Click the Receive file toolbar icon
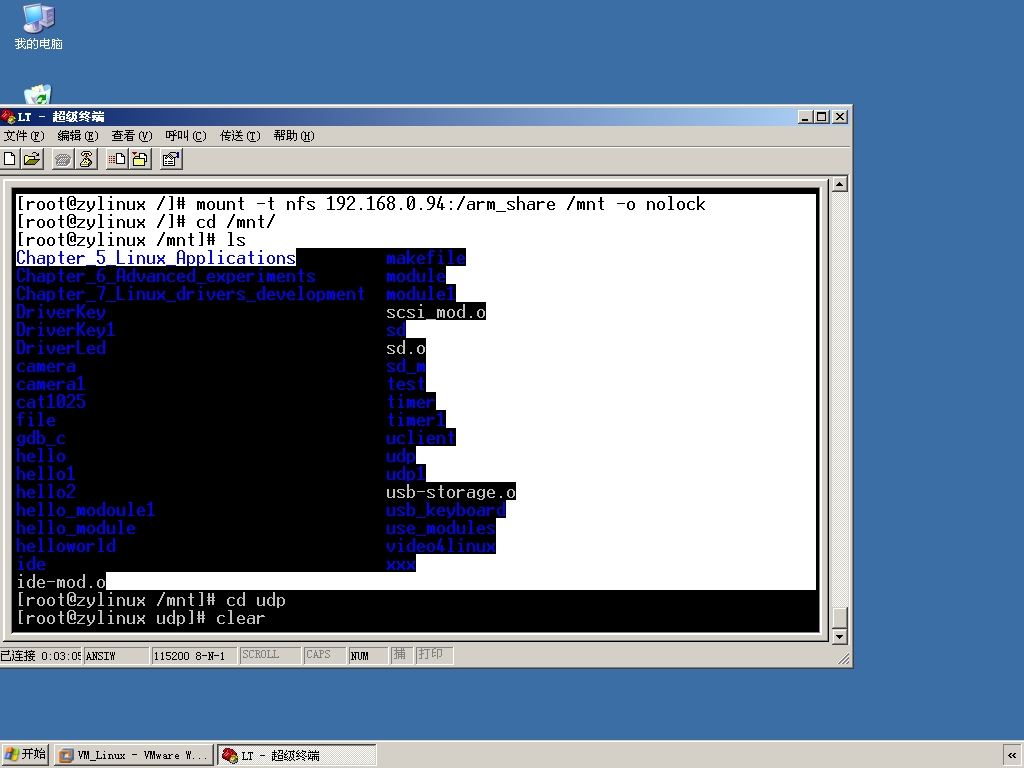The width and height of the screenshot is (1024, 768). (140, 159)
